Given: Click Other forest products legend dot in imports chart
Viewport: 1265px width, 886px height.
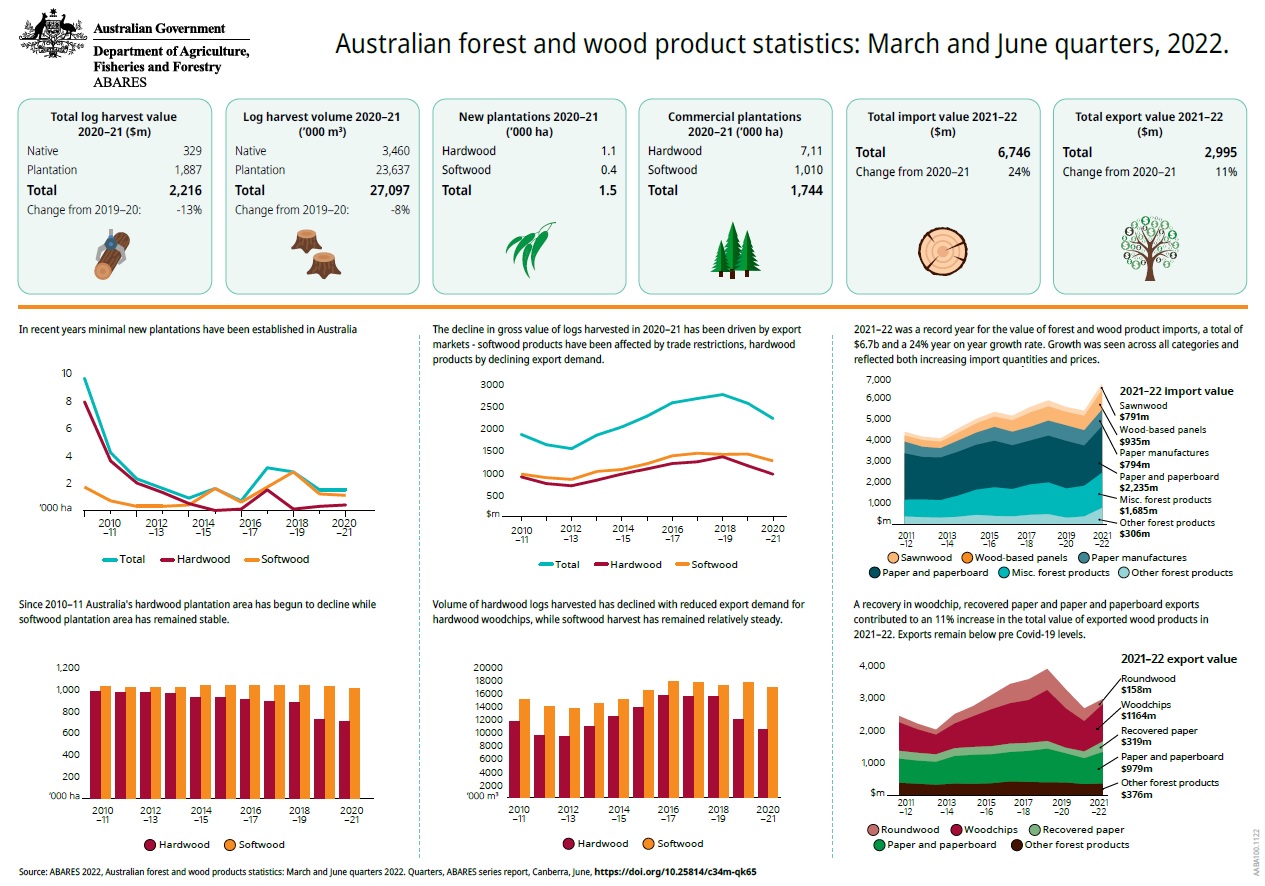Looking at the screenshot, I should click(x=1124, y=573).
